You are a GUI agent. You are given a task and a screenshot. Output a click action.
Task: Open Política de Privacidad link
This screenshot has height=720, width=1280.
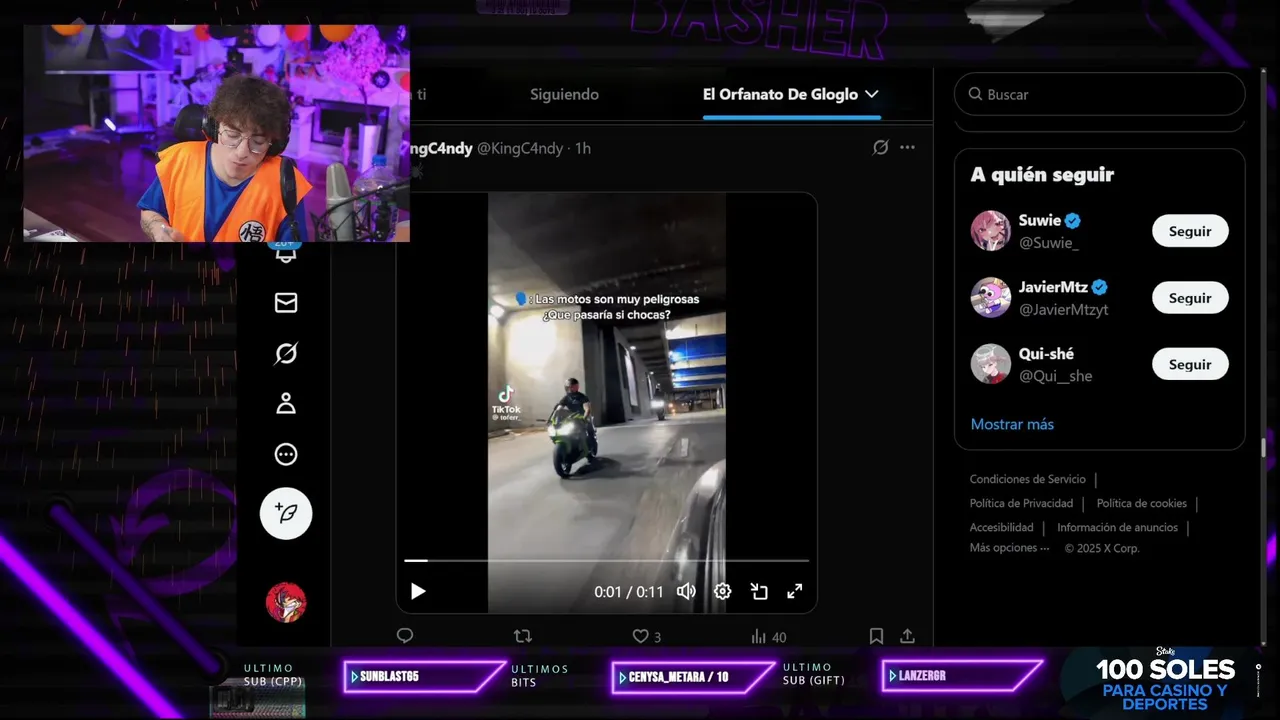(1021, 503)
